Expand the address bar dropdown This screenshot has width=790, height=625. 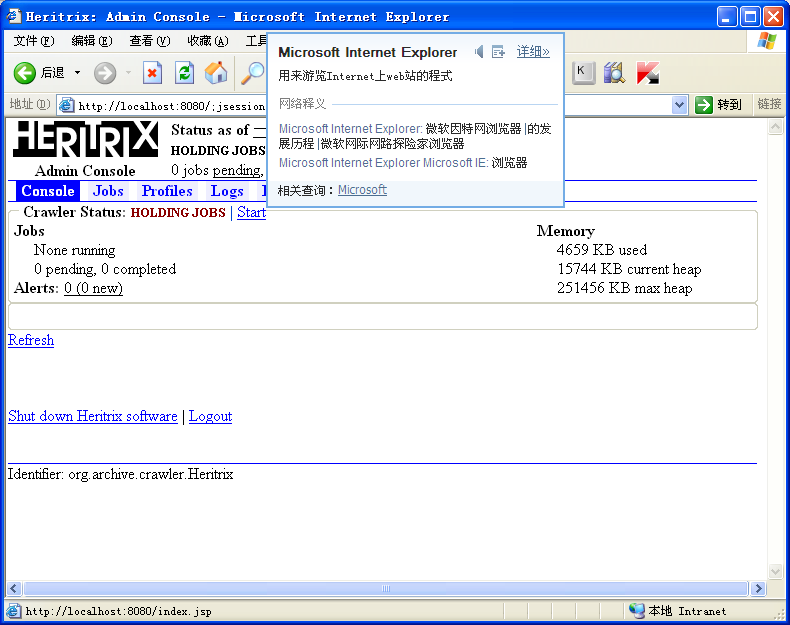(x=679, y=105)
